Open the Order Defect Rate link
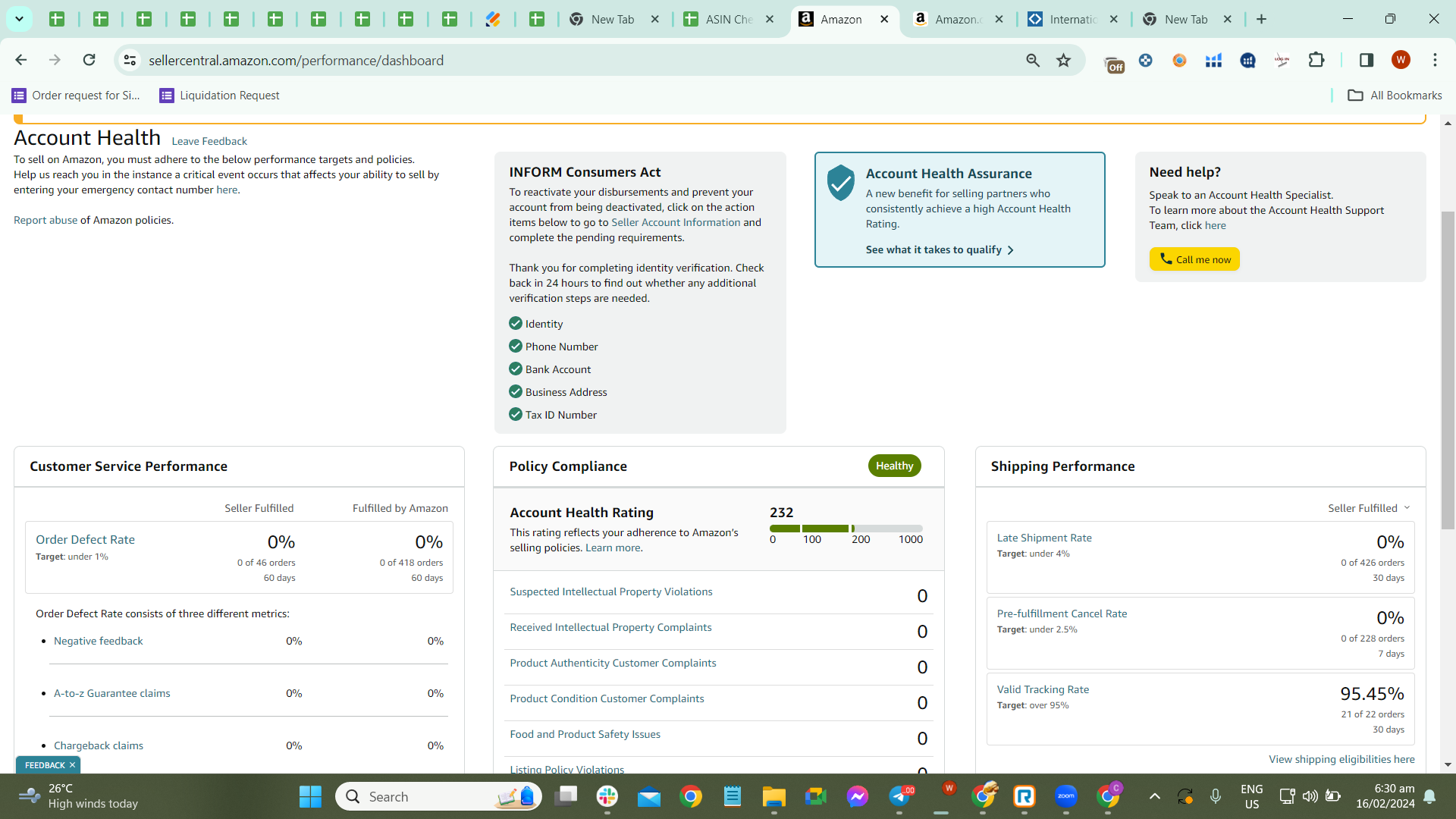 click(85, 540)
